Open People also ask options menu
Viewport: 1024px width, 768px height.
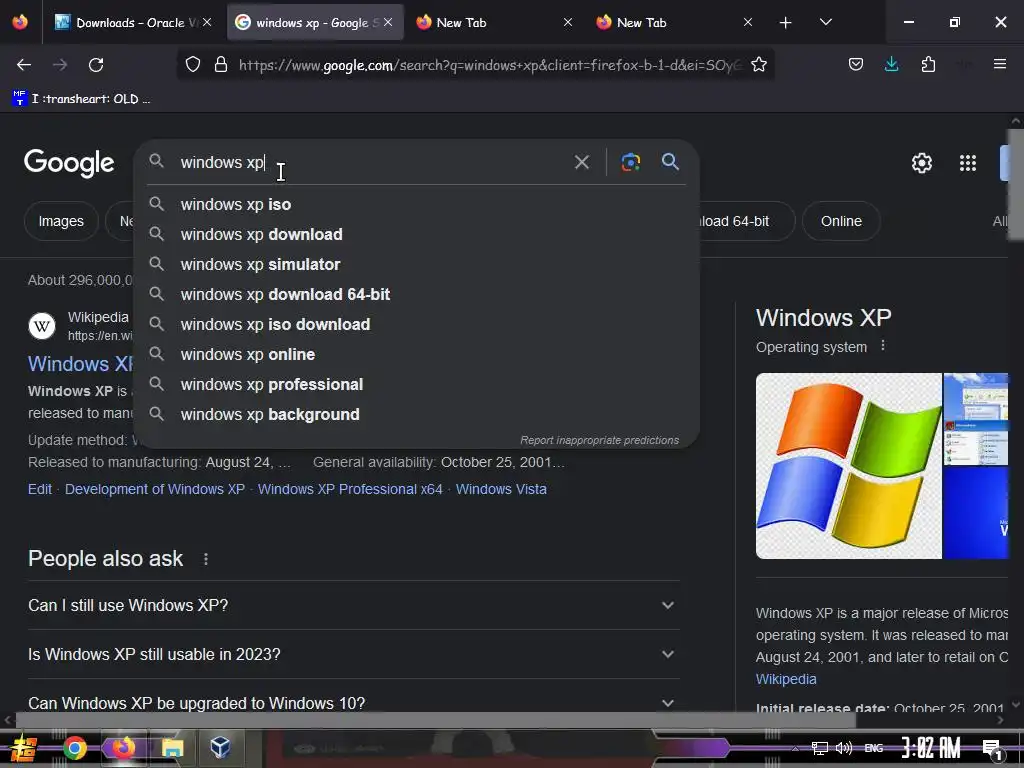tap(206, 559)
